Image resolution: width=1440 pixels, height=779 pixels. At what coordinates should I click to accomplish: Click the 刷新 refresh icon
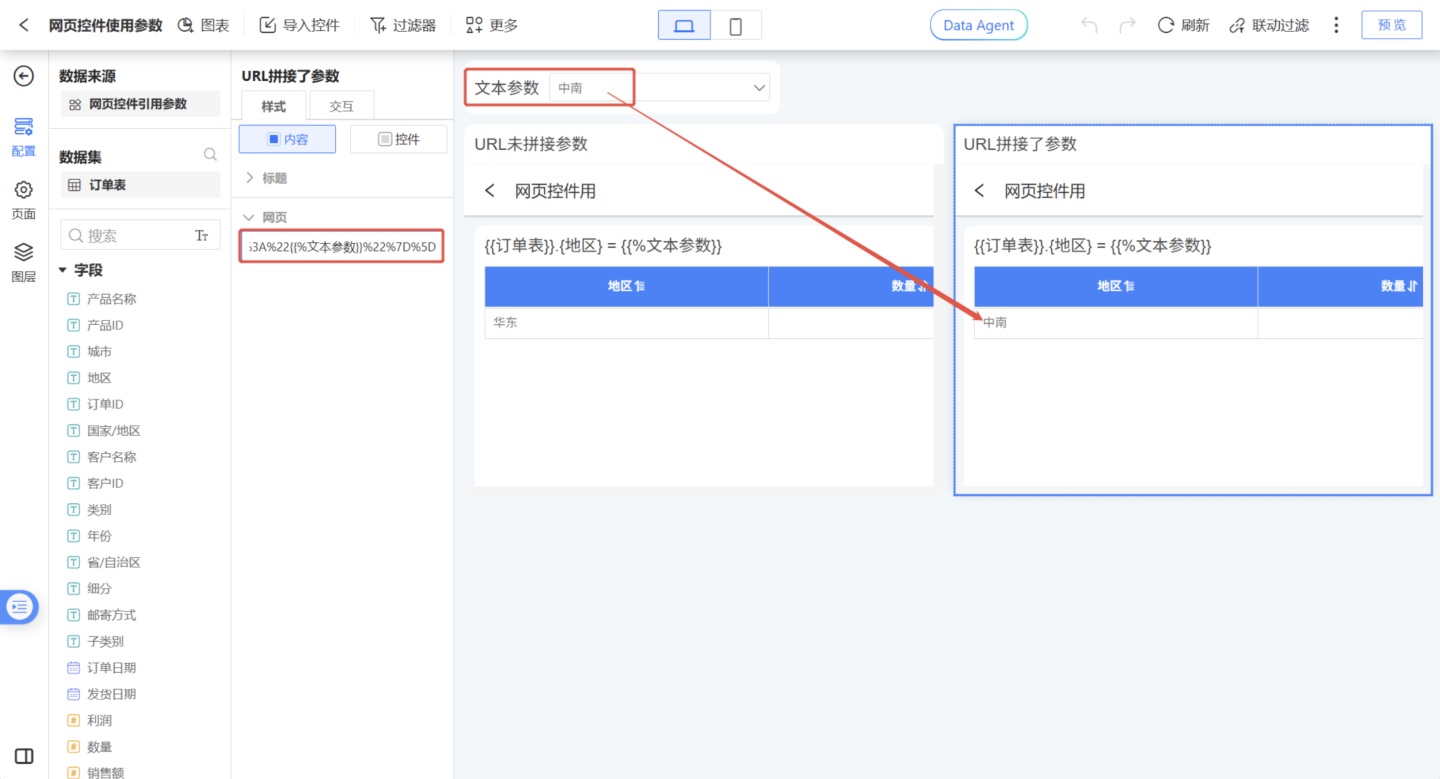1166,25
